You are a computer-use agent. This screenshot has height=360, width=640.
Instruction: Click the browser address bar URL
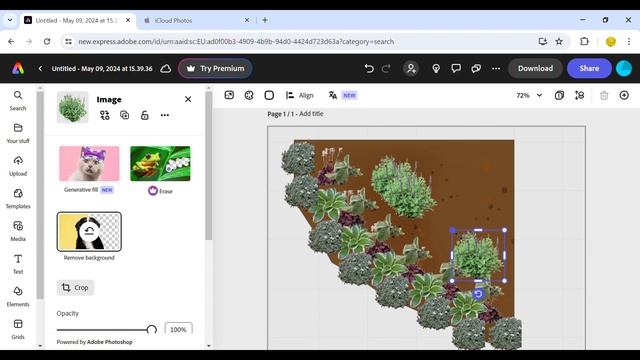(x=236, y=42)
